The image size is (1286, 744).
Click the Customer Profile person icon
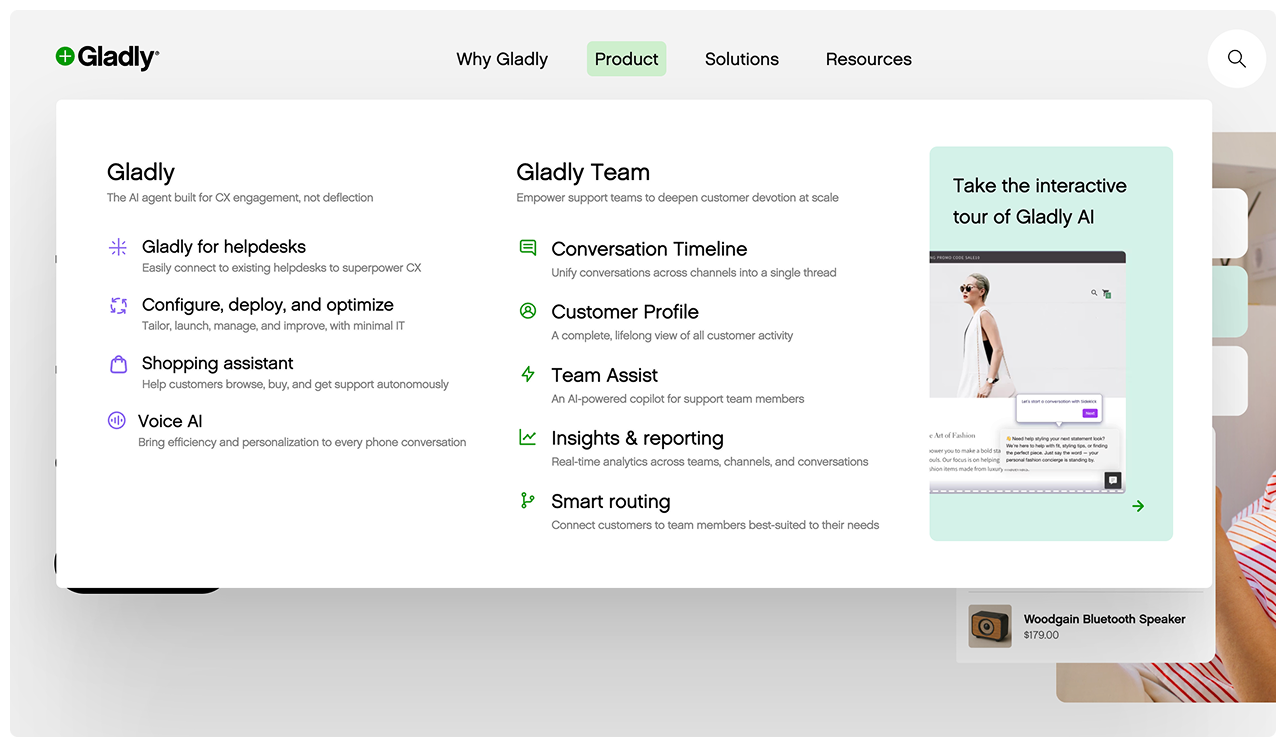click(x=528, y=311)
